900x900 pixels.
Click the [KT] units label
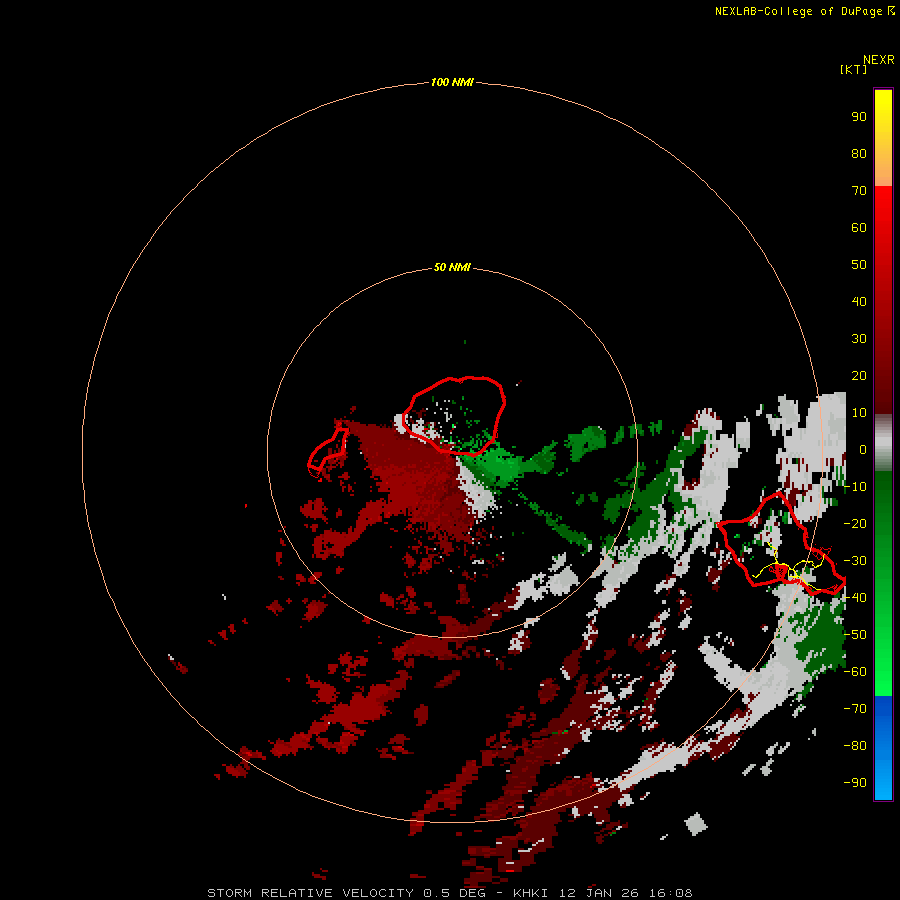pyautogui.click(x=853, y=69)
